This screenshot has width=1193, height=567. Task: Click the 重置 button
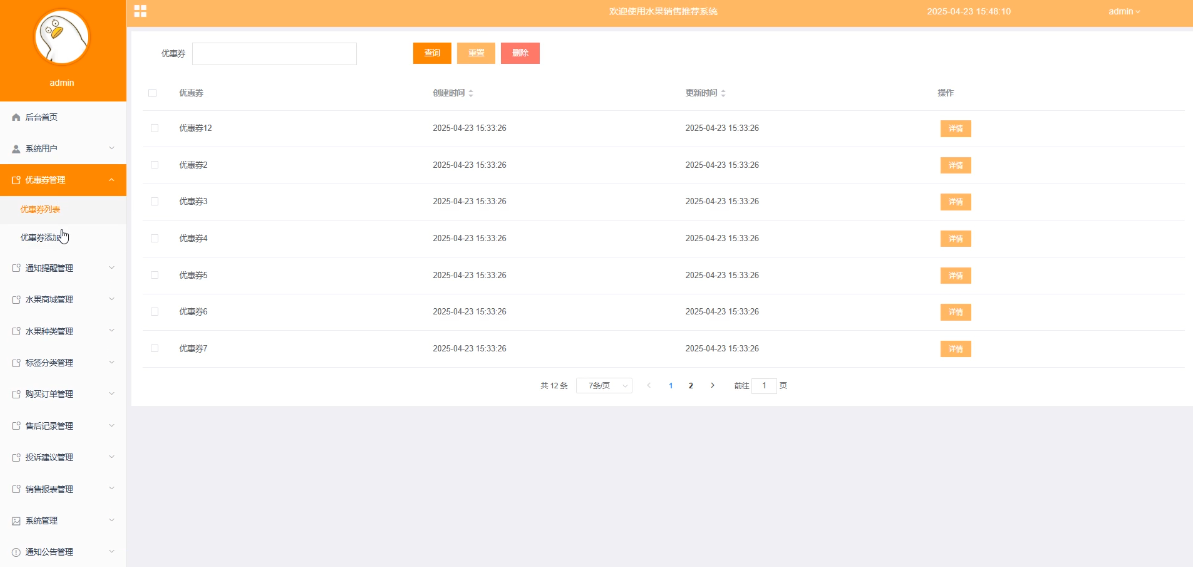tap(476, 53)
